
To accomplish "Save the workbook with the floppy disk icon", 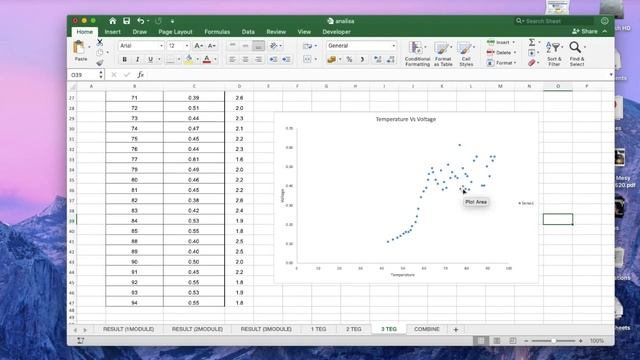I will coord(127,21).
